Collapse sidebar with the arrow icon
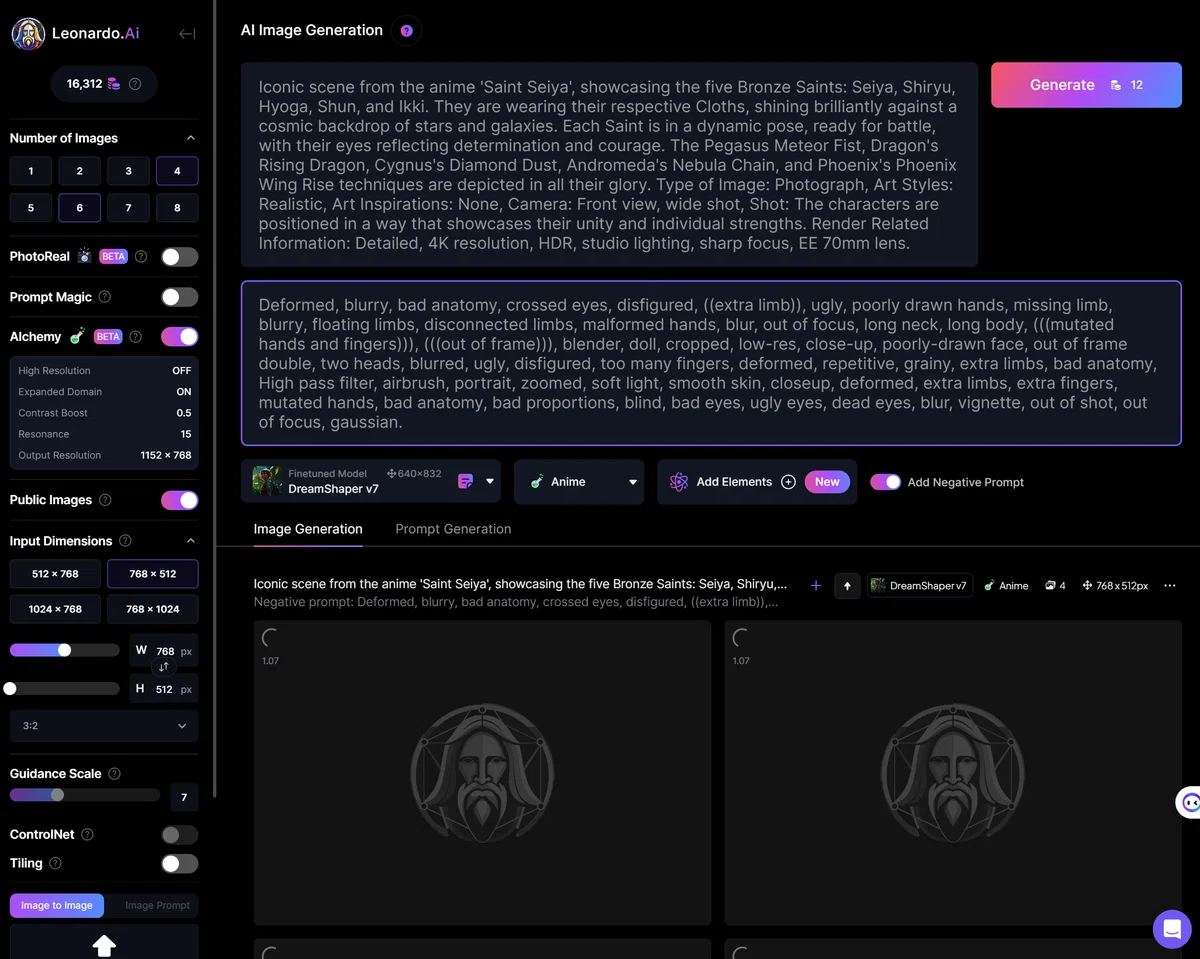The height and width of the screenshot is (959, 1200). click(x=187, y=34)
